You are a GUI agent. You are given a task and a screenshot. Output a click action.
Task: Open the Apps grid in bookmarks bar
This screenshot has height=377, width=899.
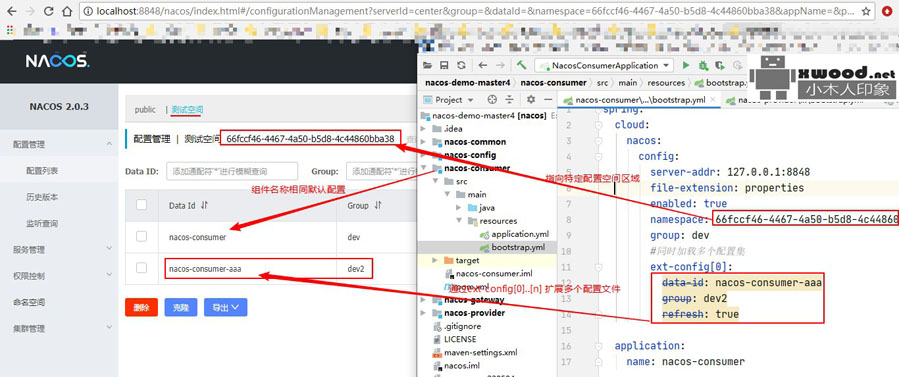click(10, 29)
